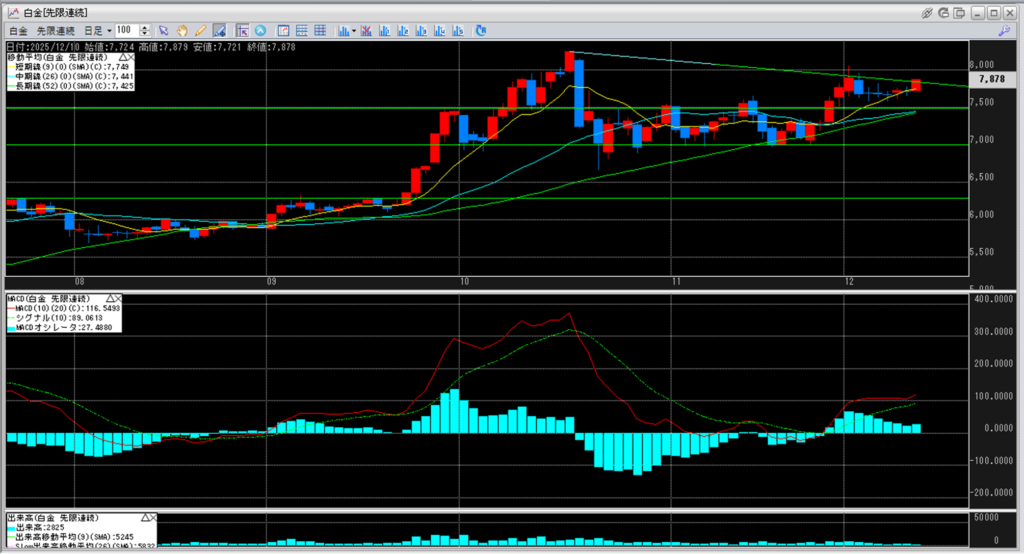Viewport: 1024px width, 554px height.
Task: Select the pencil trendline drawing tool
Action: (x=201, y=31)
